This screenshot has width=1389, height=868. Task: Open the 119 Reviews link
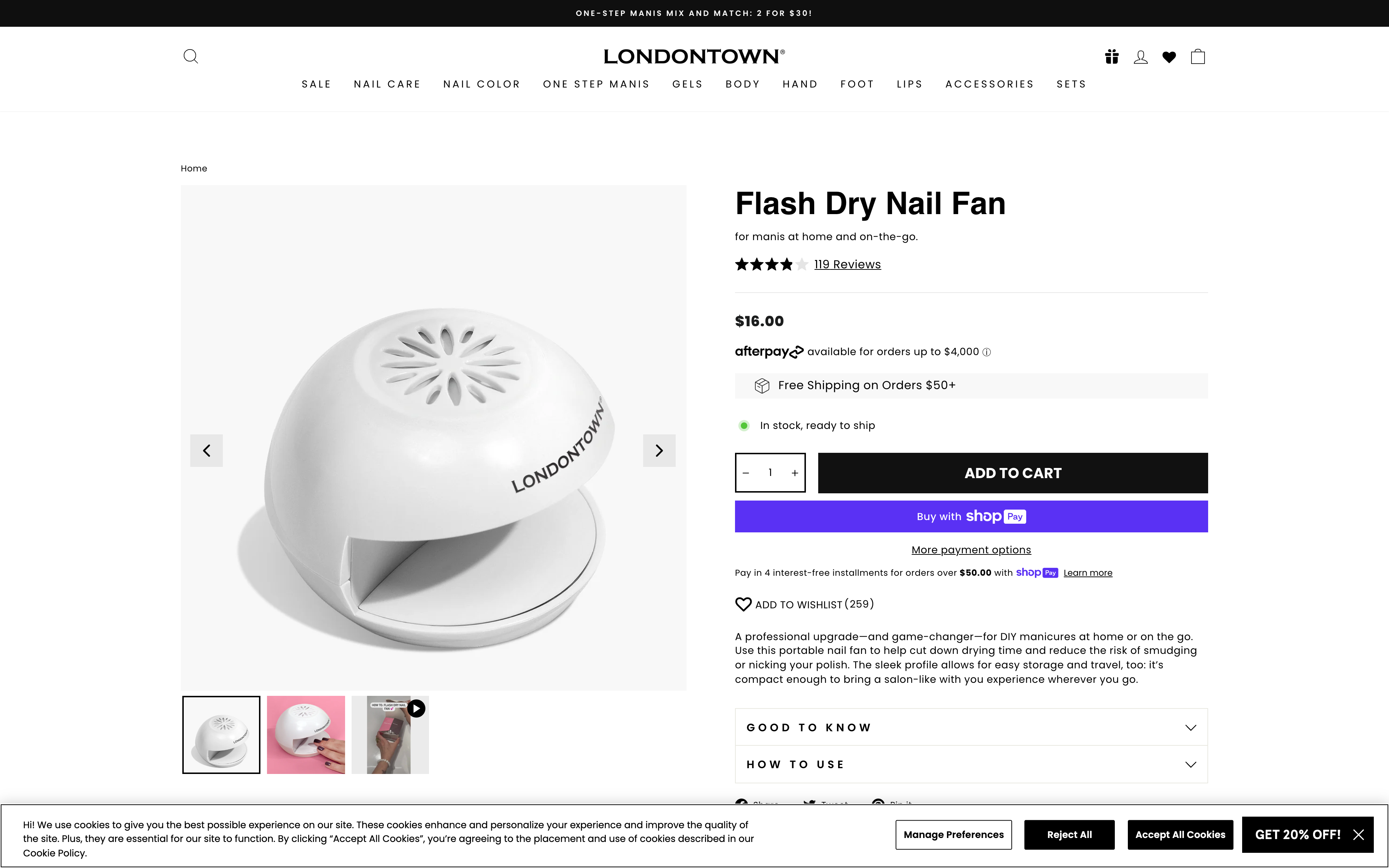click(847, 264)
